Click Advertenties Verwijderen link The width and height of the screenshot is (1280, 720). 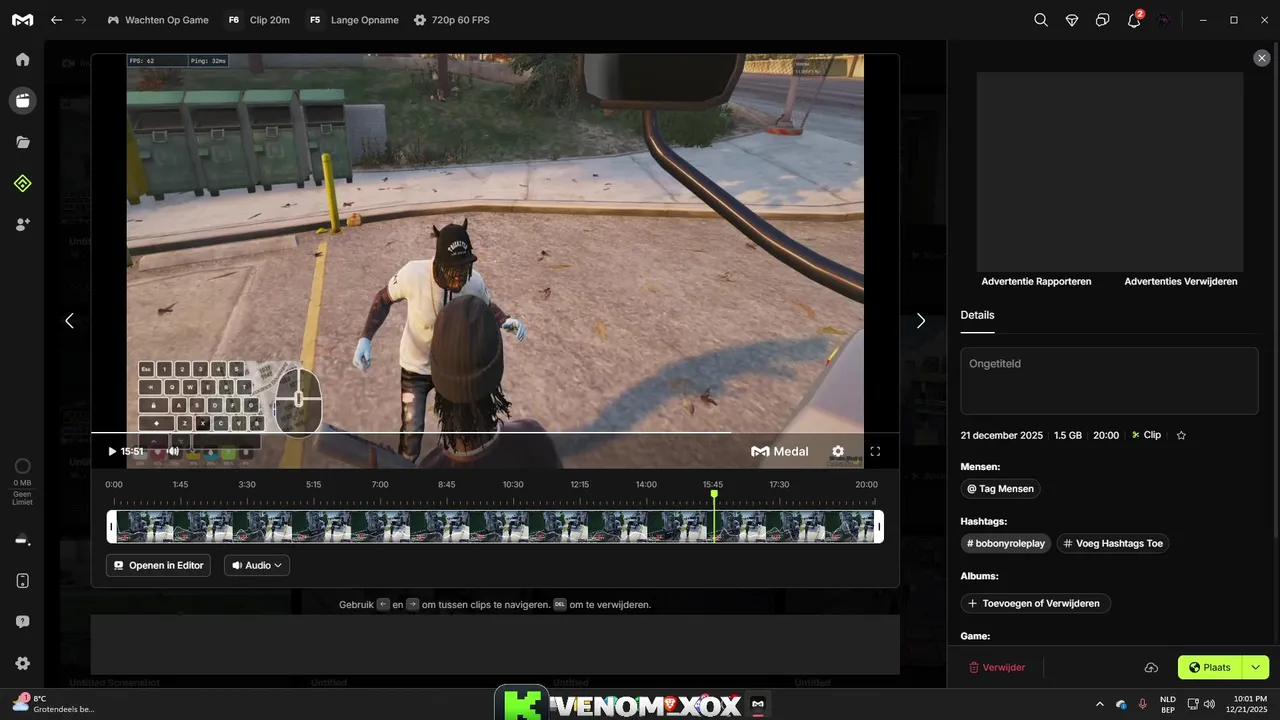[x=1180, y=282]
